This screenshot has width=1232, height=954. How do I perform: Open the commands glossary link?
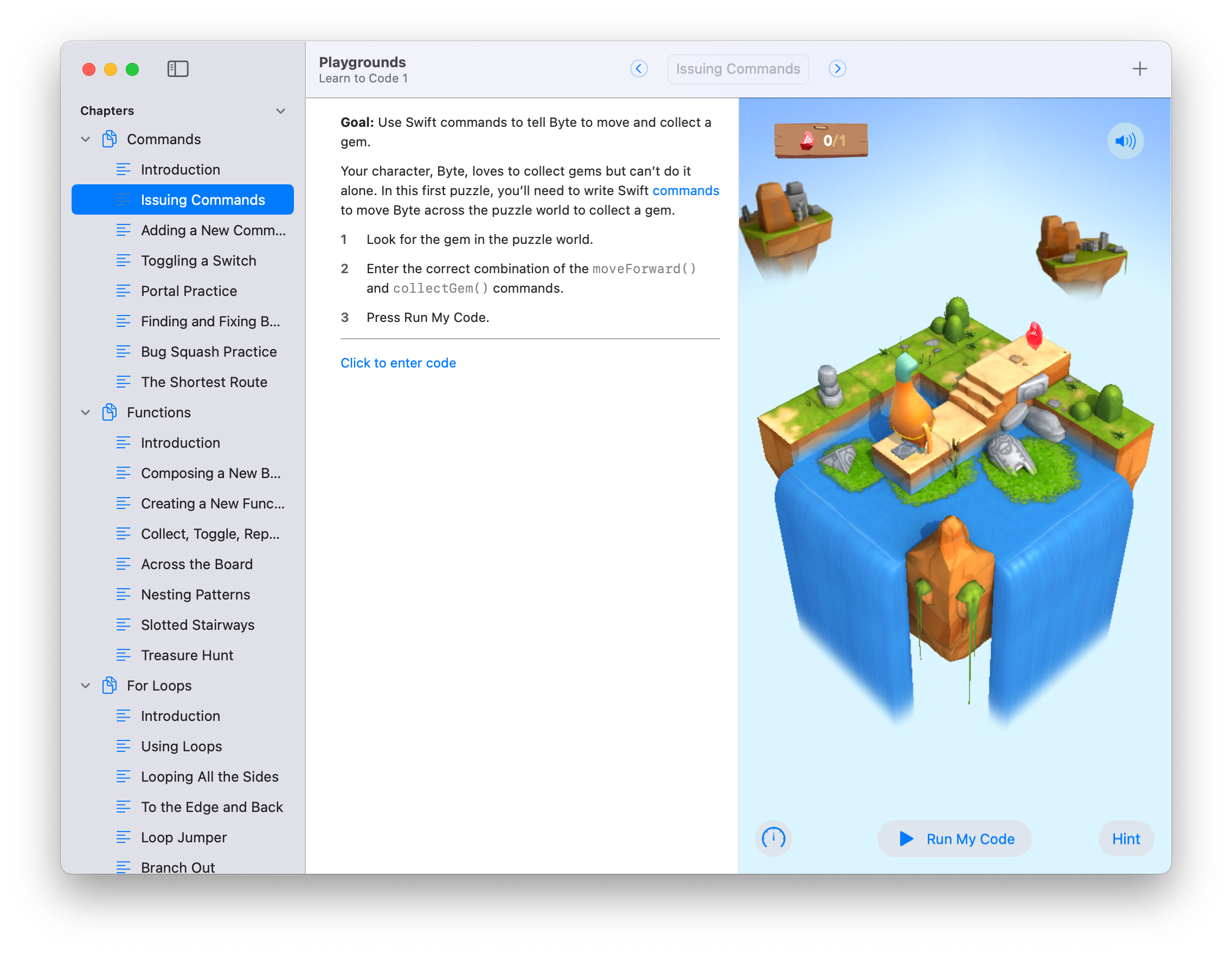685,191
